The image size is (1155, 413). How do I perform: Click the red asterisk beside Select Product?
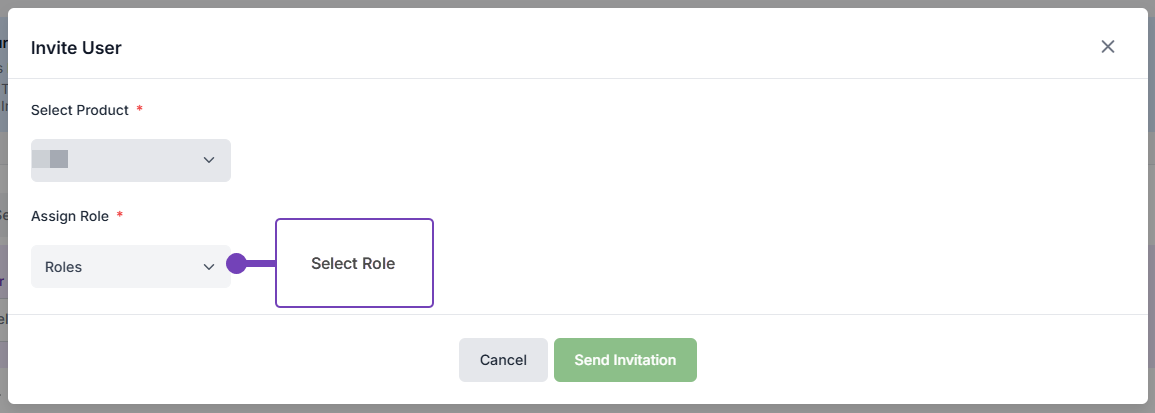pos(140,110)
